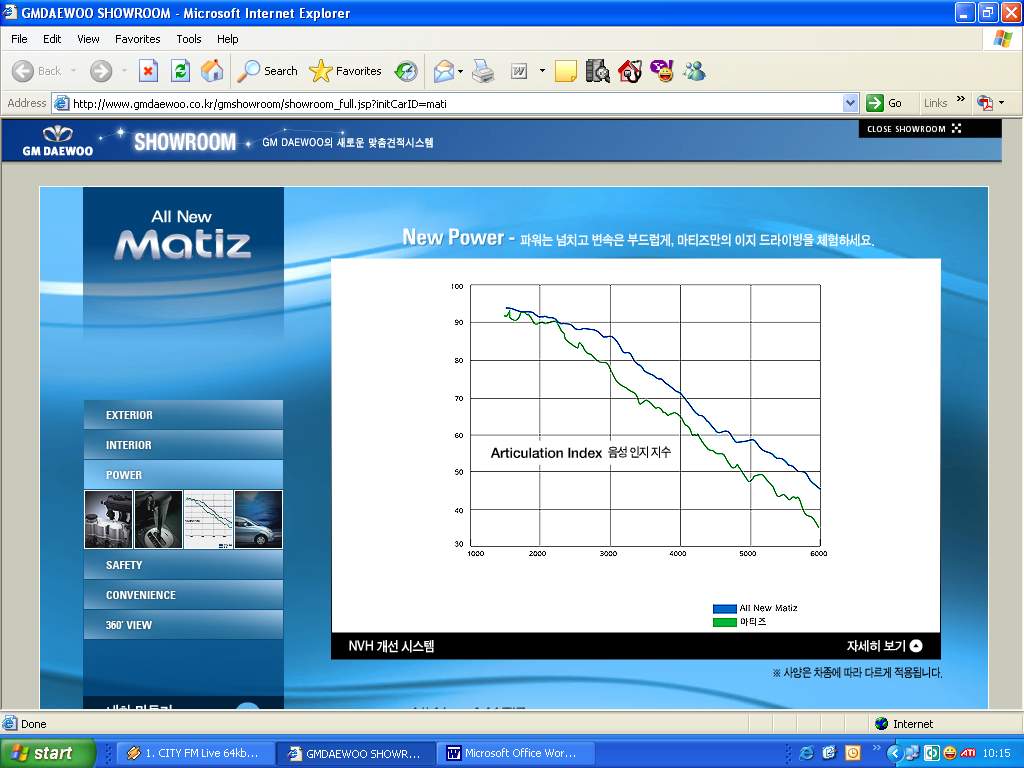The width and height of the screenshot is (1024, 768).
Task: Open Yahoo Messenger toolbar icon
Action: point(662,71)
